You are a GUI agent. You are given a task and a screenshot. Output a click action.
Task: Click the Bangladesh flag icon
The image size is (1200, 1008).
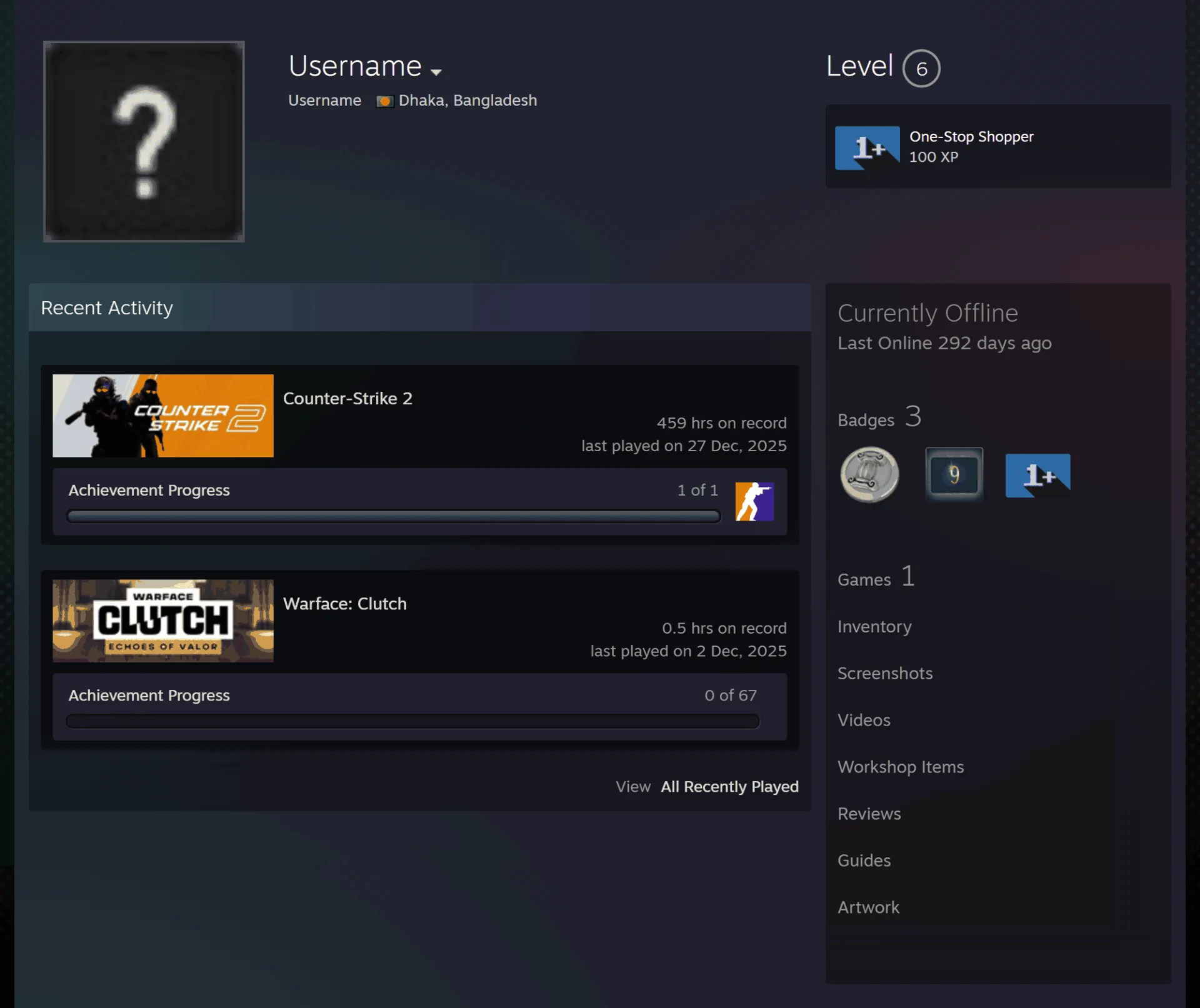point(384,101)
